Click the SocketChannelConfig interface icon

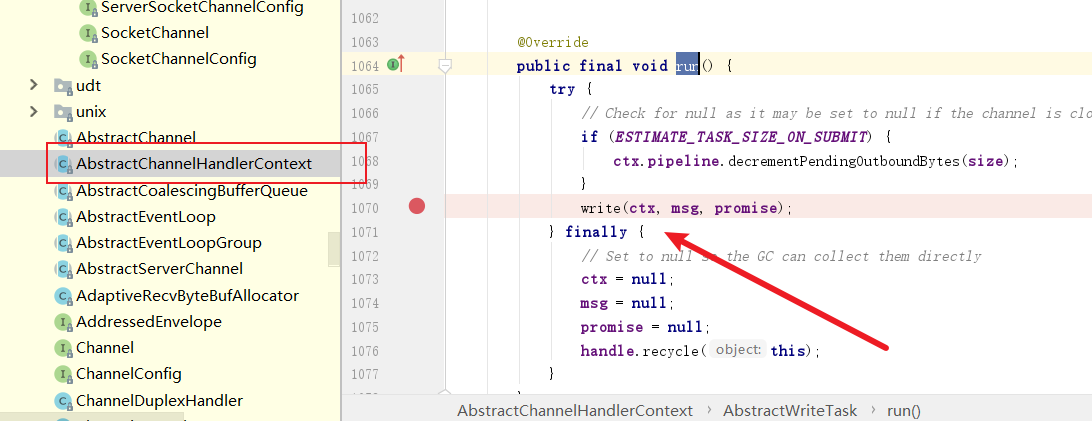tap(89, 59)
